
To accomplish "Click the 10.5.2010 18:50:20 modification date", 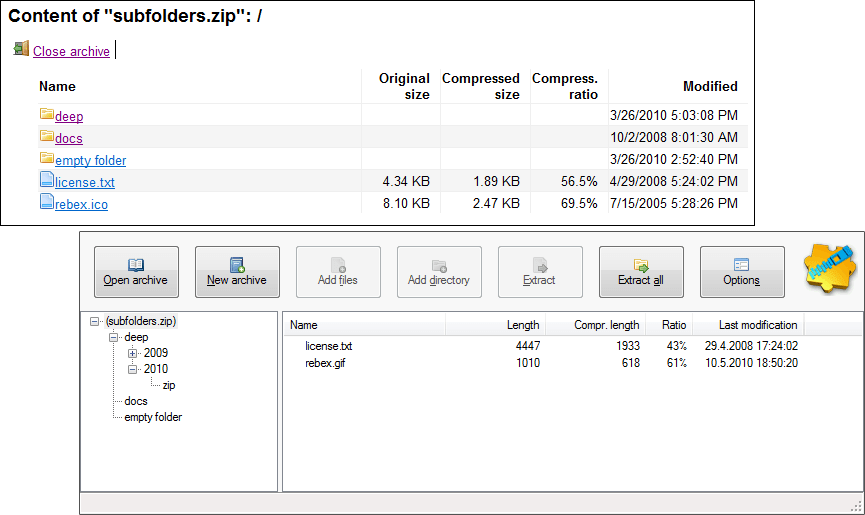I will (x=751, y=363).
